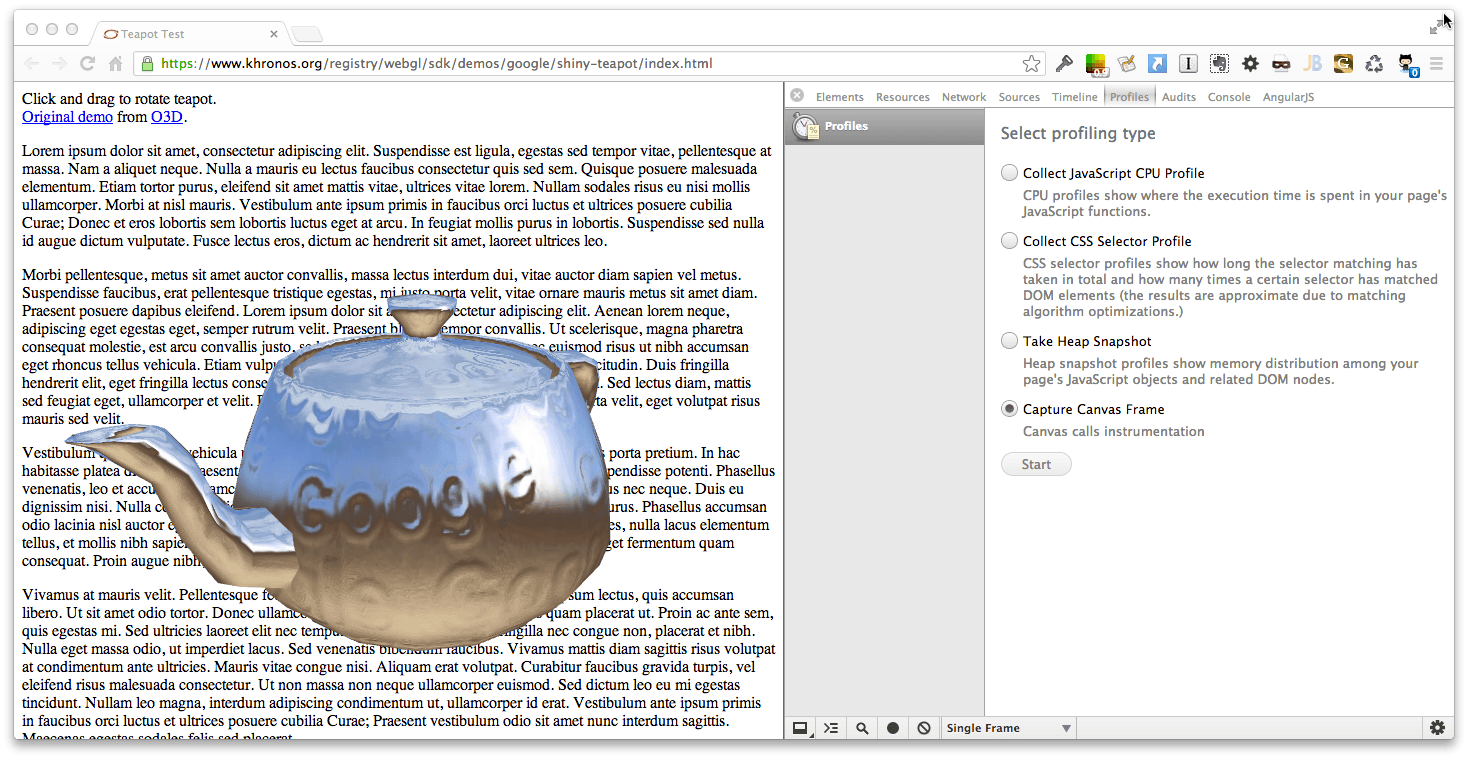Click the green HTTPS padlock icon

(148, 64)
